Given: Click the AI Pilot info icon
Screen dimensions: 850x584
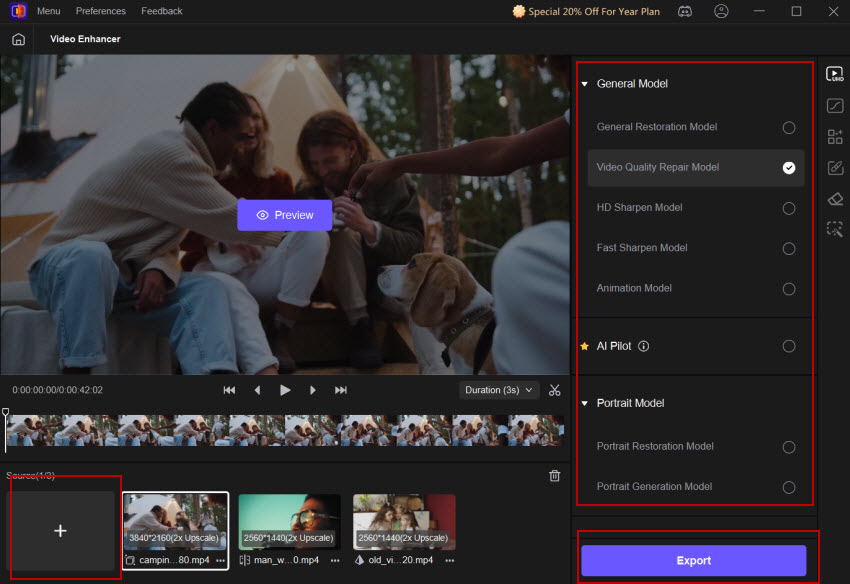Looking at the screenshot, I should click(x=643, y=346).
